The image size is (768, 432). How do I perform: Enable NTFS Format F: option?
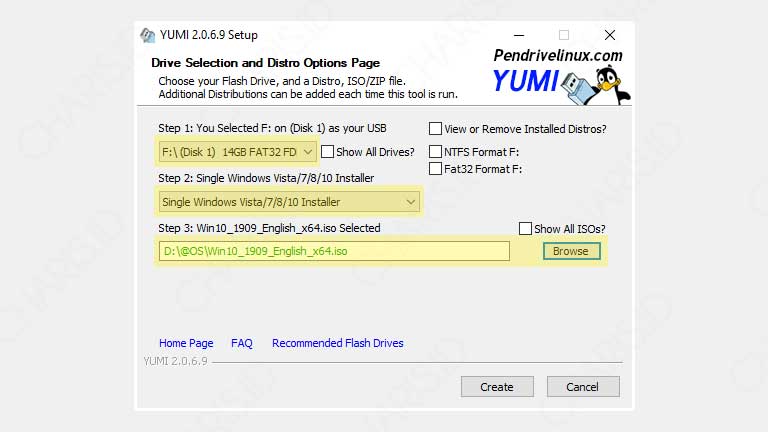[x=435, y=152]
